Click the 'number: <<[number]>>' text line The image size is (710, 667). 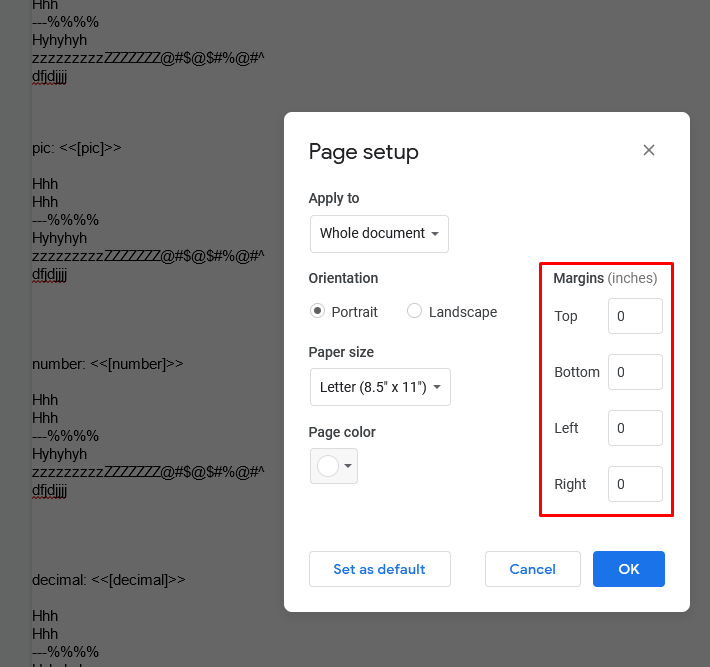point(107,364)
